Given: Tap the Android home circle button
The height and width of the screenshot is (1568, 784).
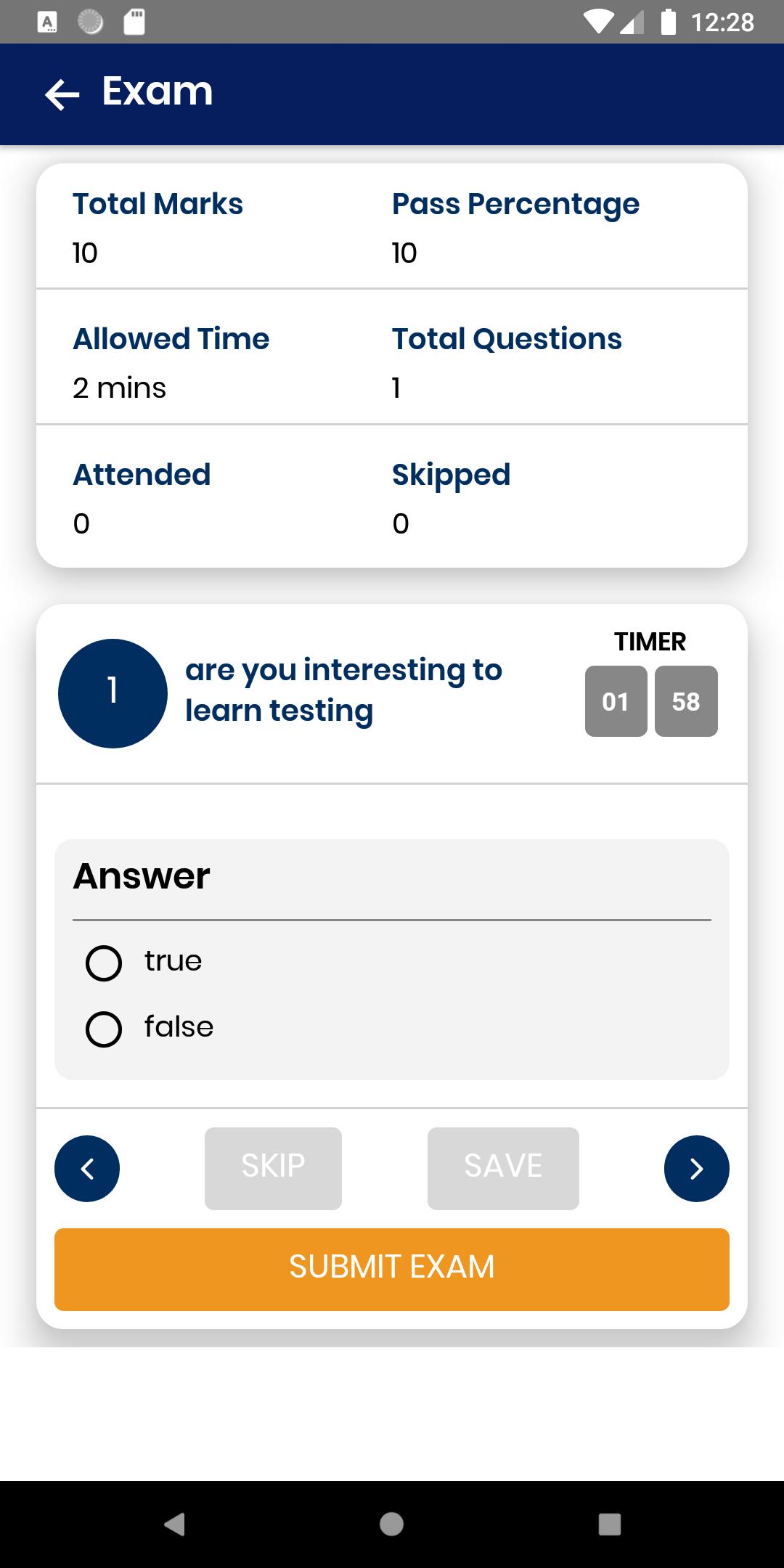Looking at the screenshot, I should [392, 1524].
